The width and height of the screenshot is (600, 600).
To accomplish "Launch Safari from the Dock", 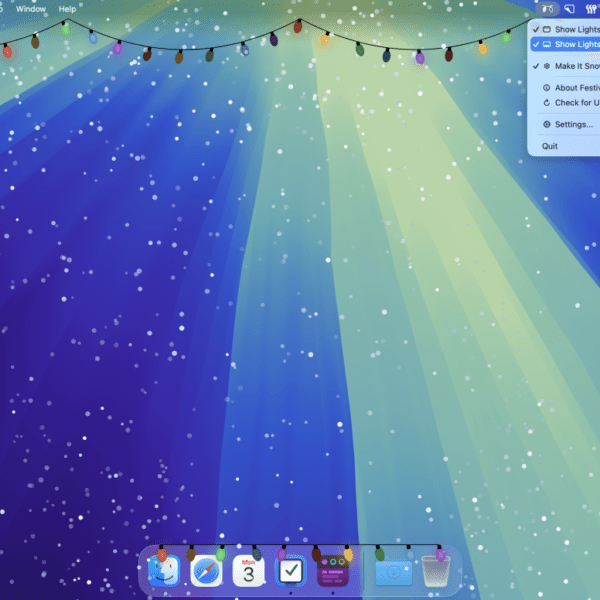I will (206, 571).
